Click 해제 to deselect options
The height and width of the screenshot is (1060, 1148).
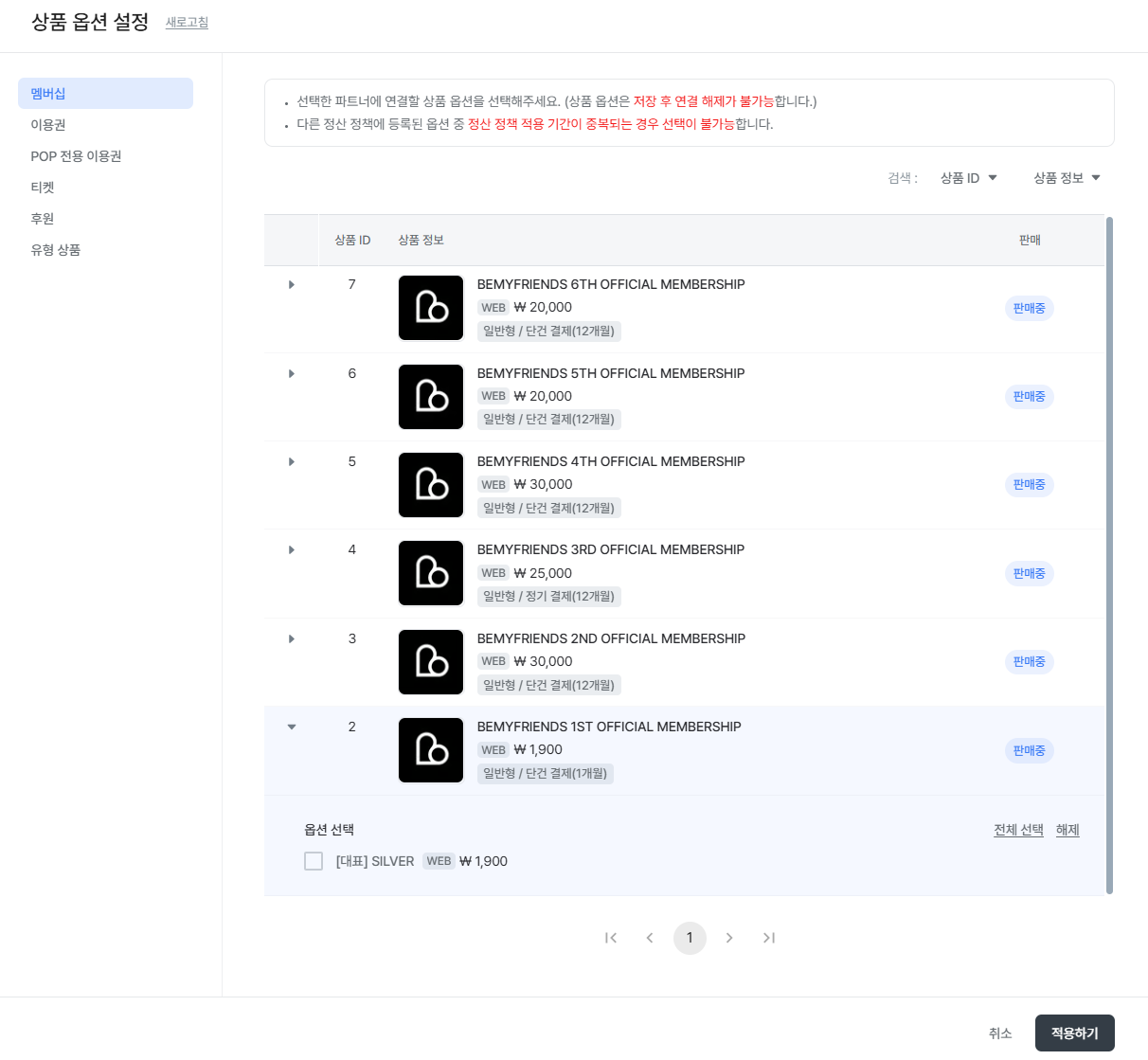(x=1067, y=830)
